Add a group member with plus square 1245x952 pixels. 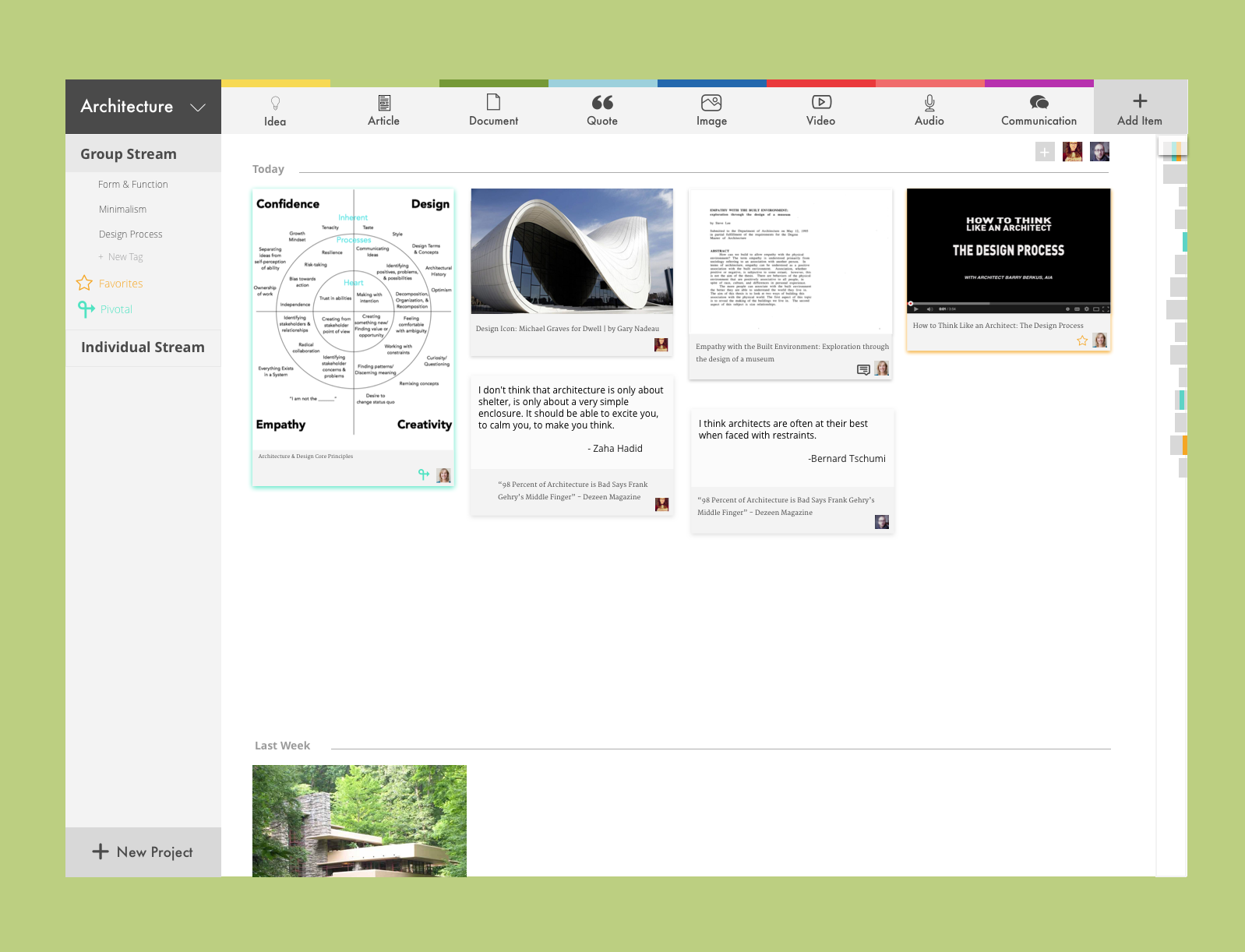(1045, 152)
